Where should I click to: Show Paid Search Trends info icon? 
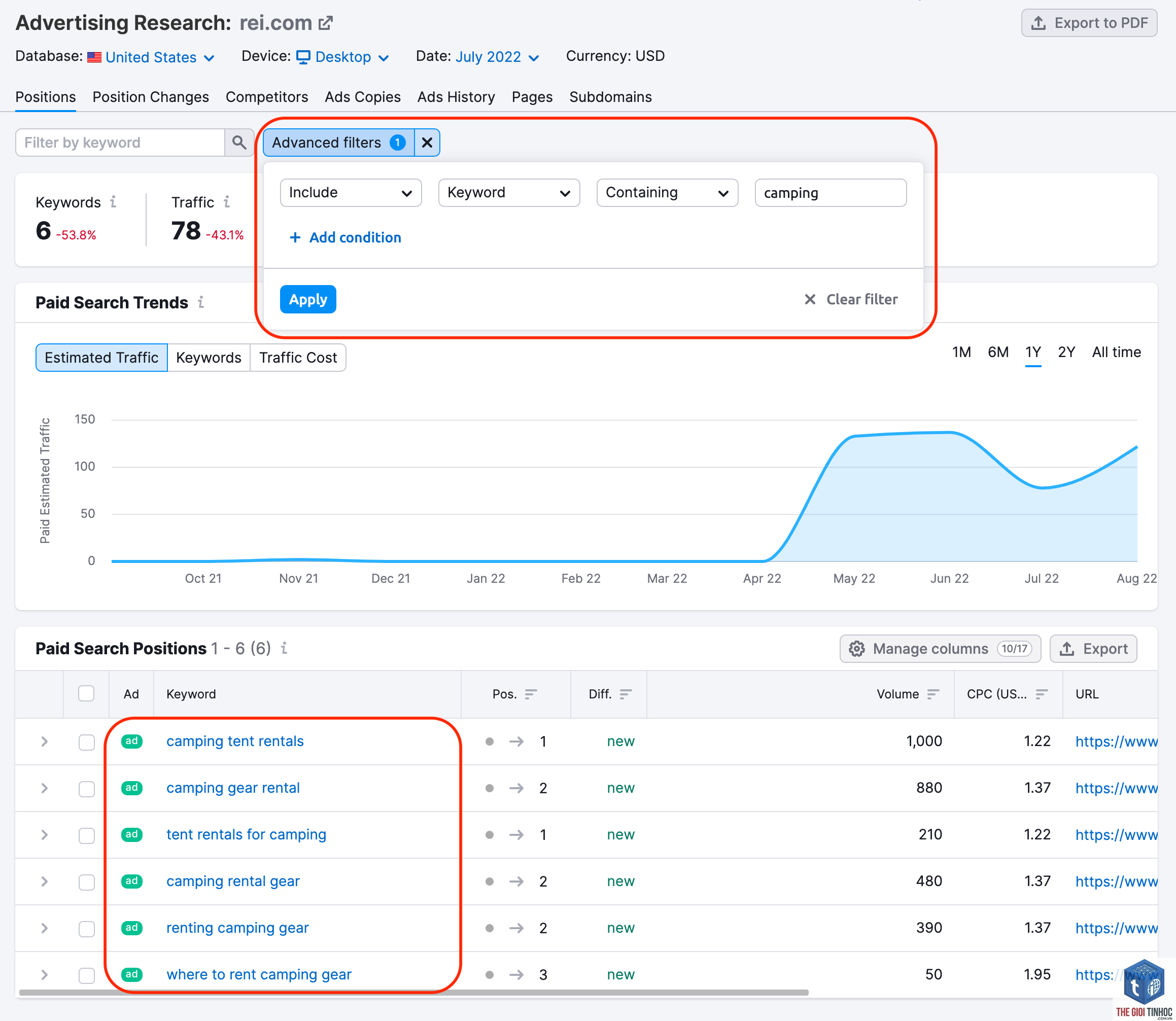201,302
